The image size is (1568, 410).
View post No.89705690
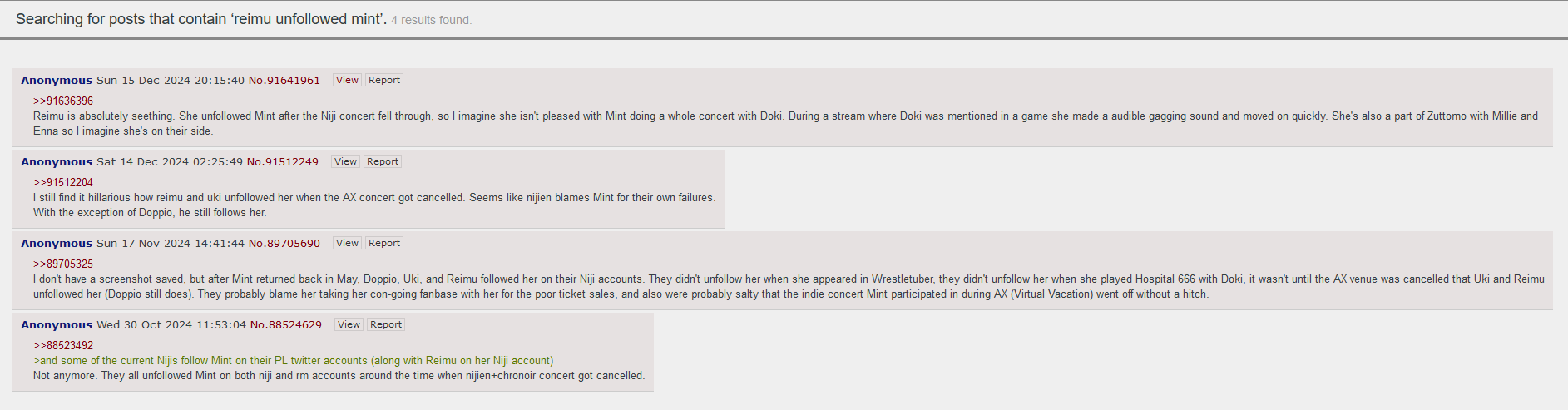(x=347, y=243)
